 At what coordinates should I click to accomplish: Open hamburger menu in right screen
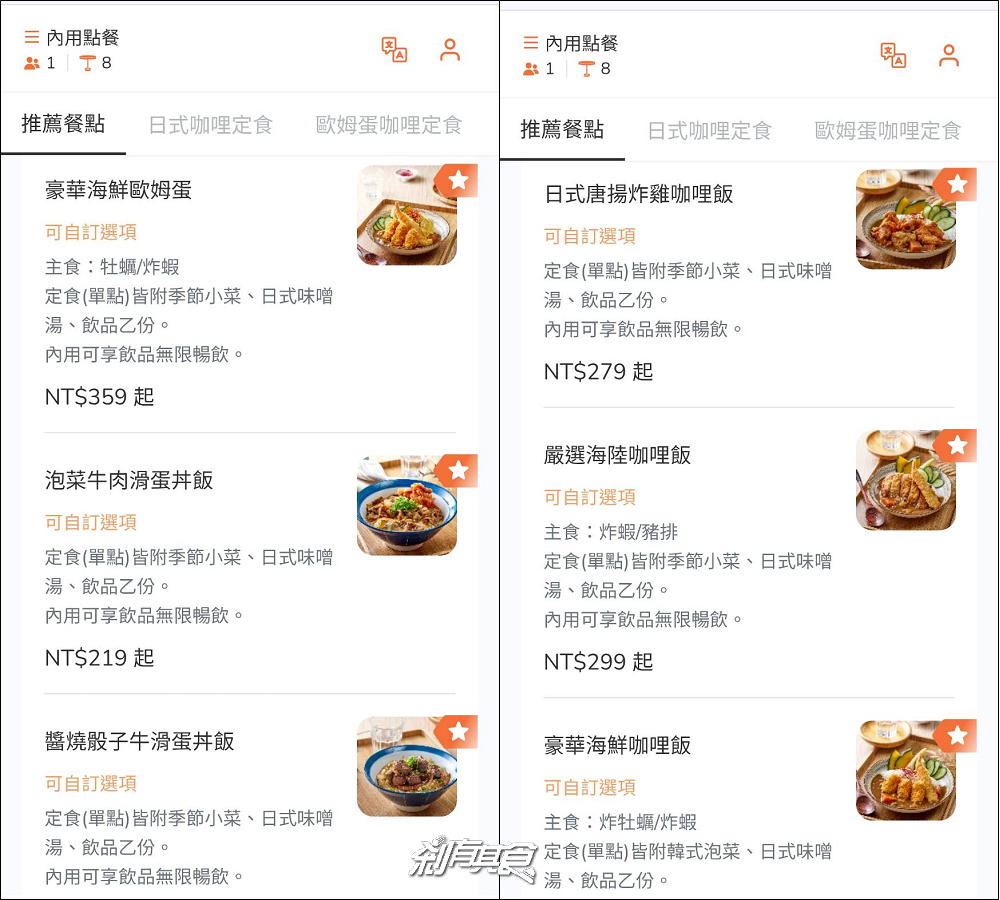[x=531, y=43]
